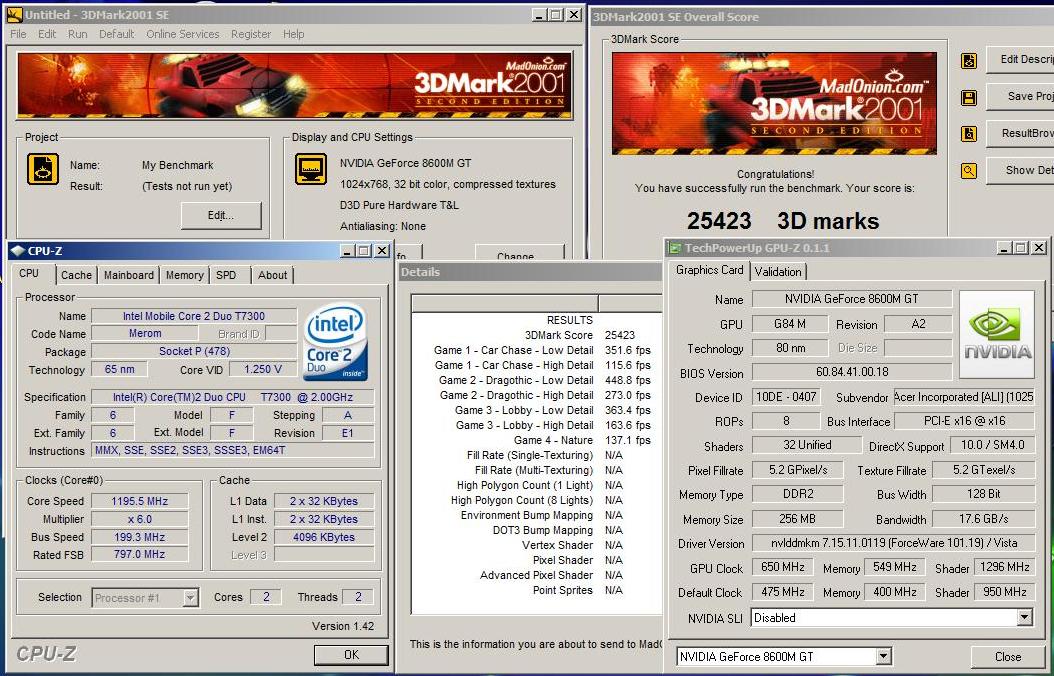
Task: Select the Graphics Card tab in GPU-Z
Action: pyautogui.click(x=709, y=270)
